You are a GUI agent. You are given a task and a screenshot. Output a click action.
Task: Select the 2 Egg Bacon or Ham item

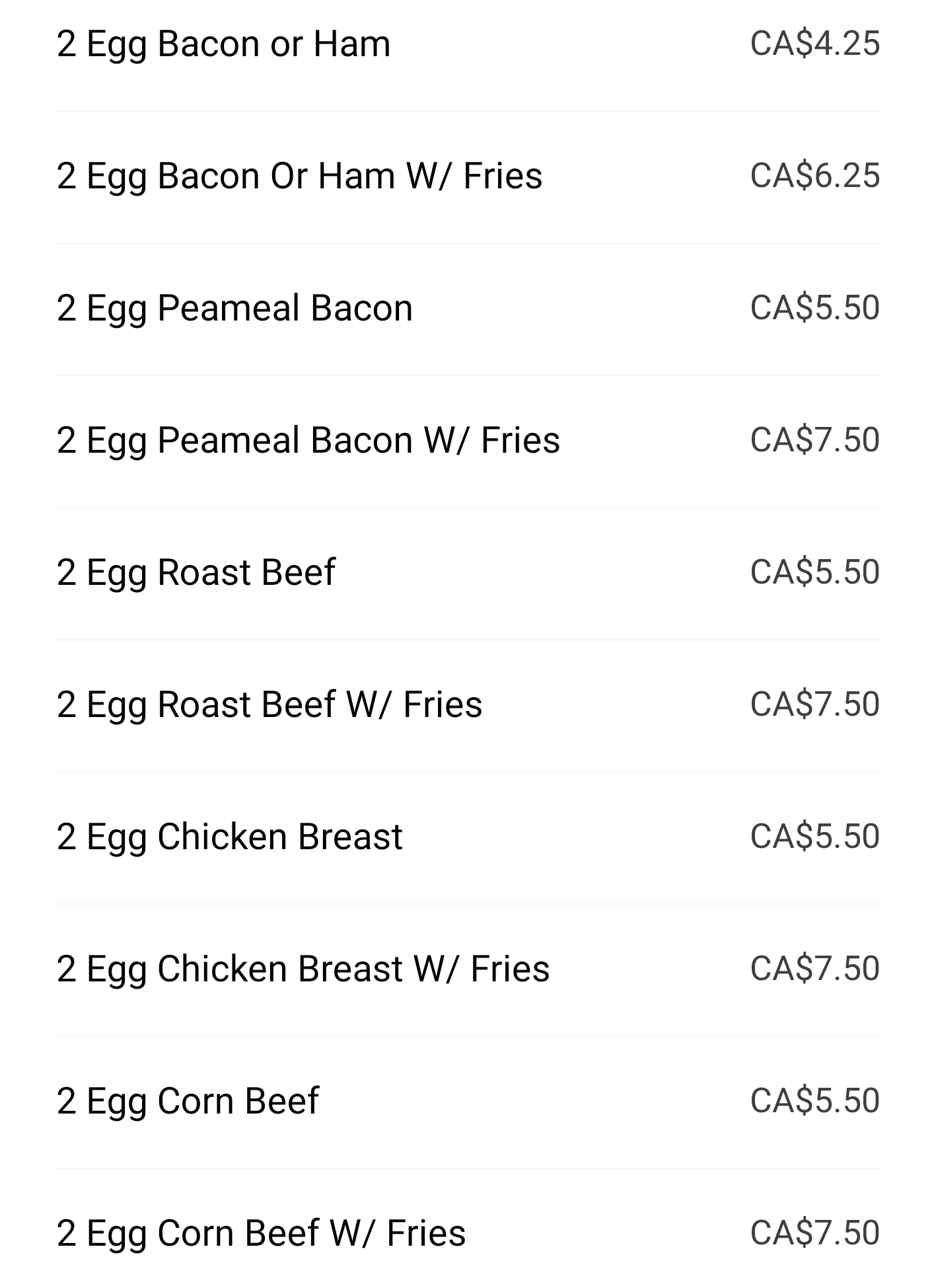[x=223, y=44]
